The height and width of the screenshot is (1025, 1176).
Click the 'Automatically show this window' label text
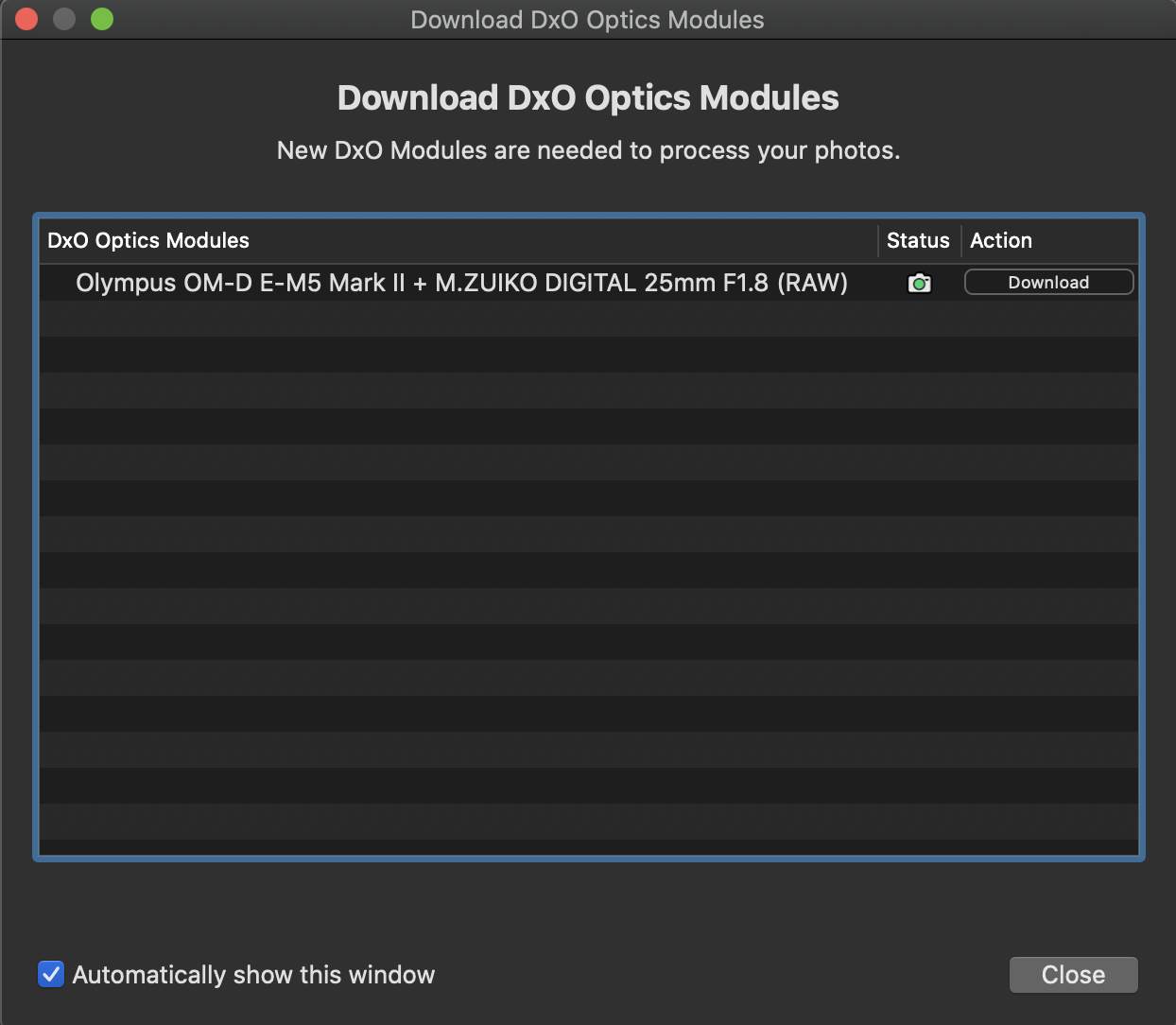(x=253, y=975)
